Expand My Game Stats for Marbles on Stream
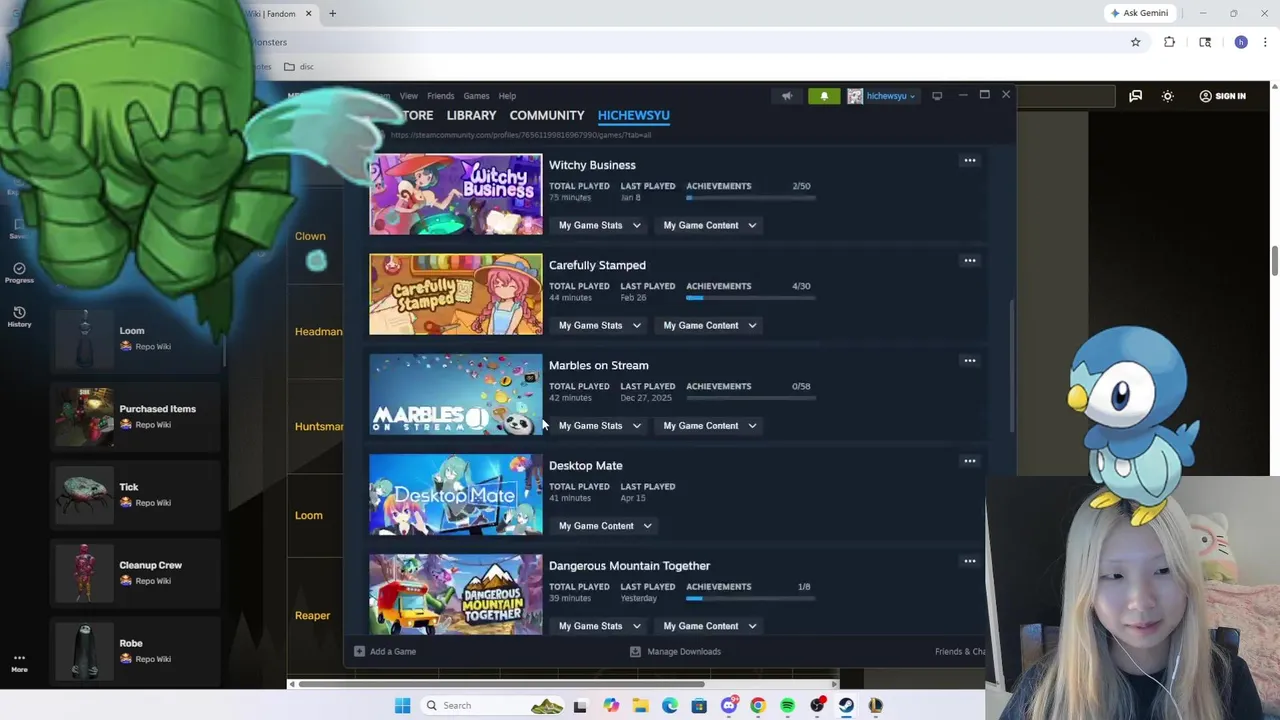Screen dimensions: 1280x720 (599, 425)
